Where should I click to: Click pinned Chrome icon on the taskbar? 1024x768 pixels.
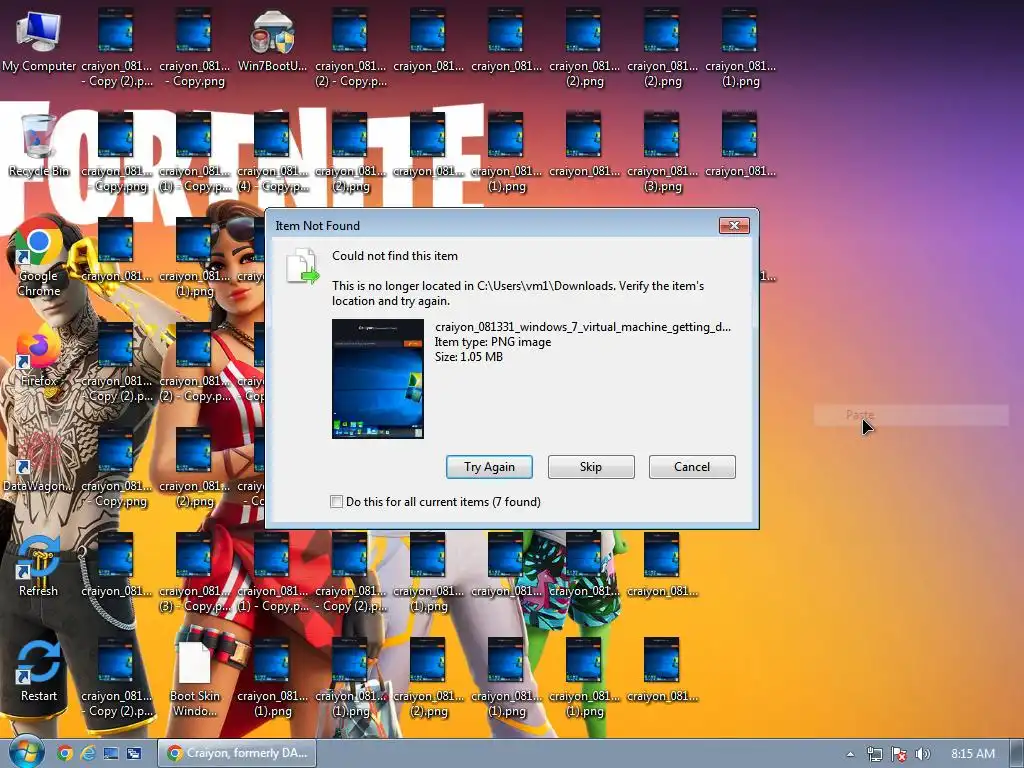tap(65, 753)
